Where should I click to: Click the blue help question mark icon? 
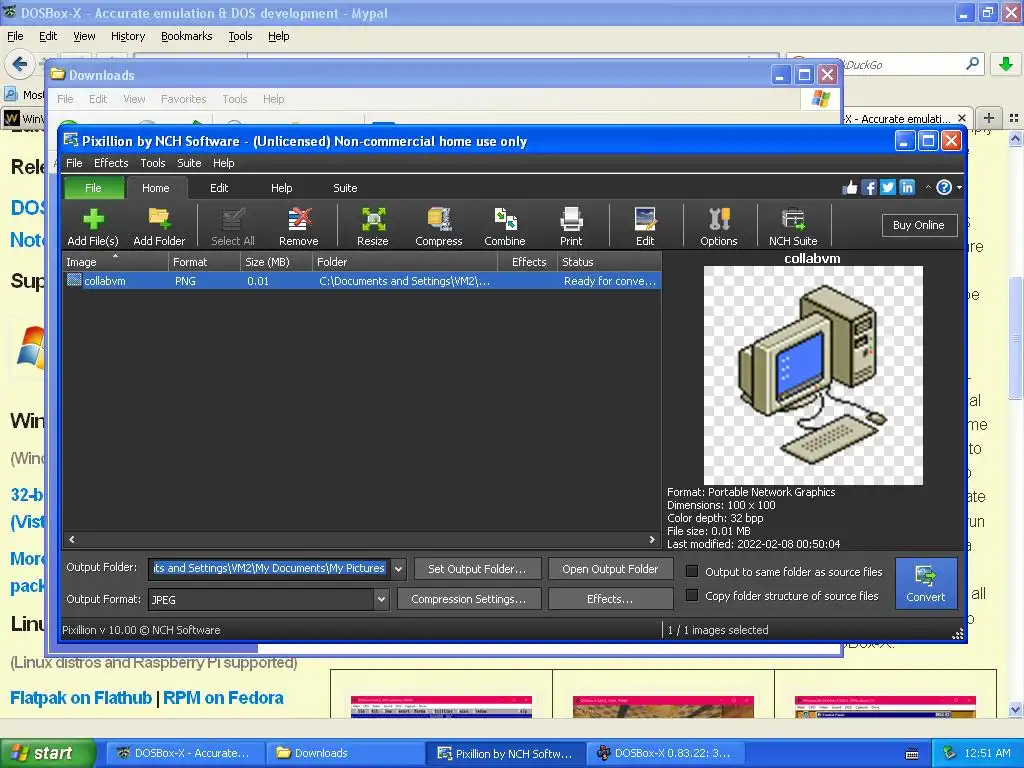point(944,188)
